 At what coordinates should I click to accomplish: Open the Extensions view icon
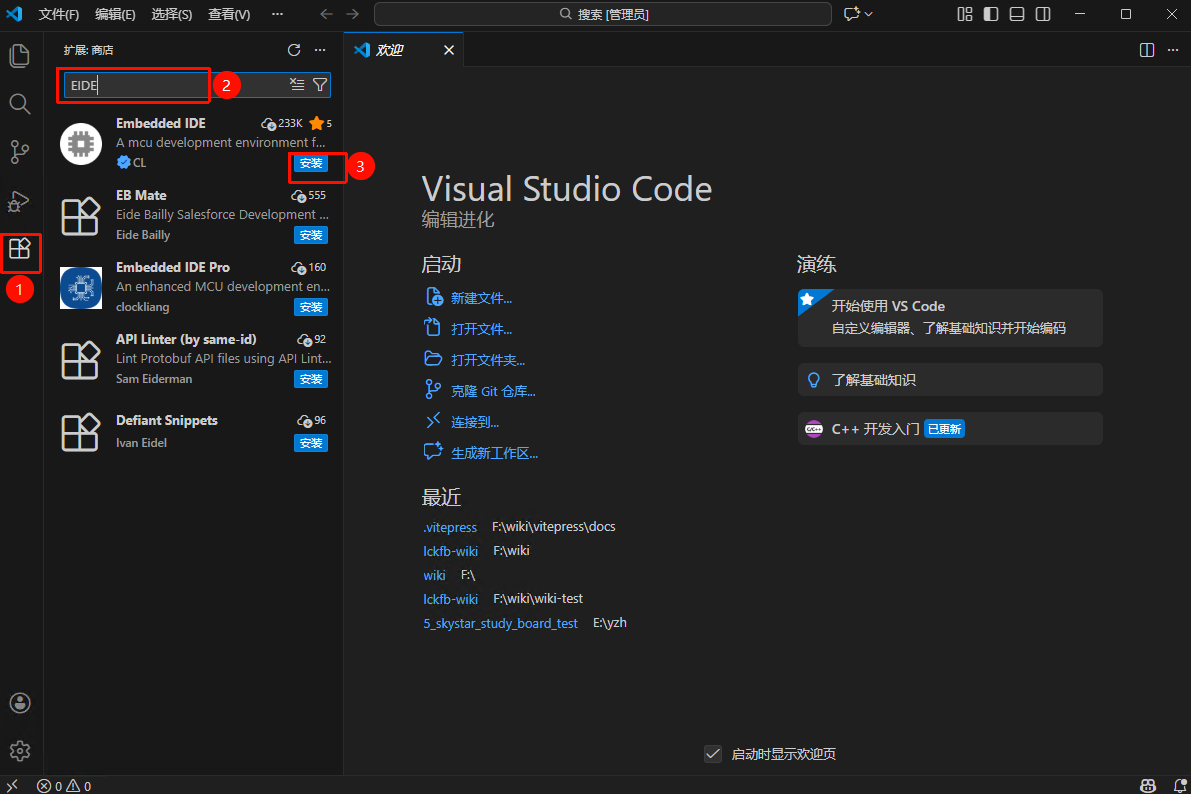[20, 250]
